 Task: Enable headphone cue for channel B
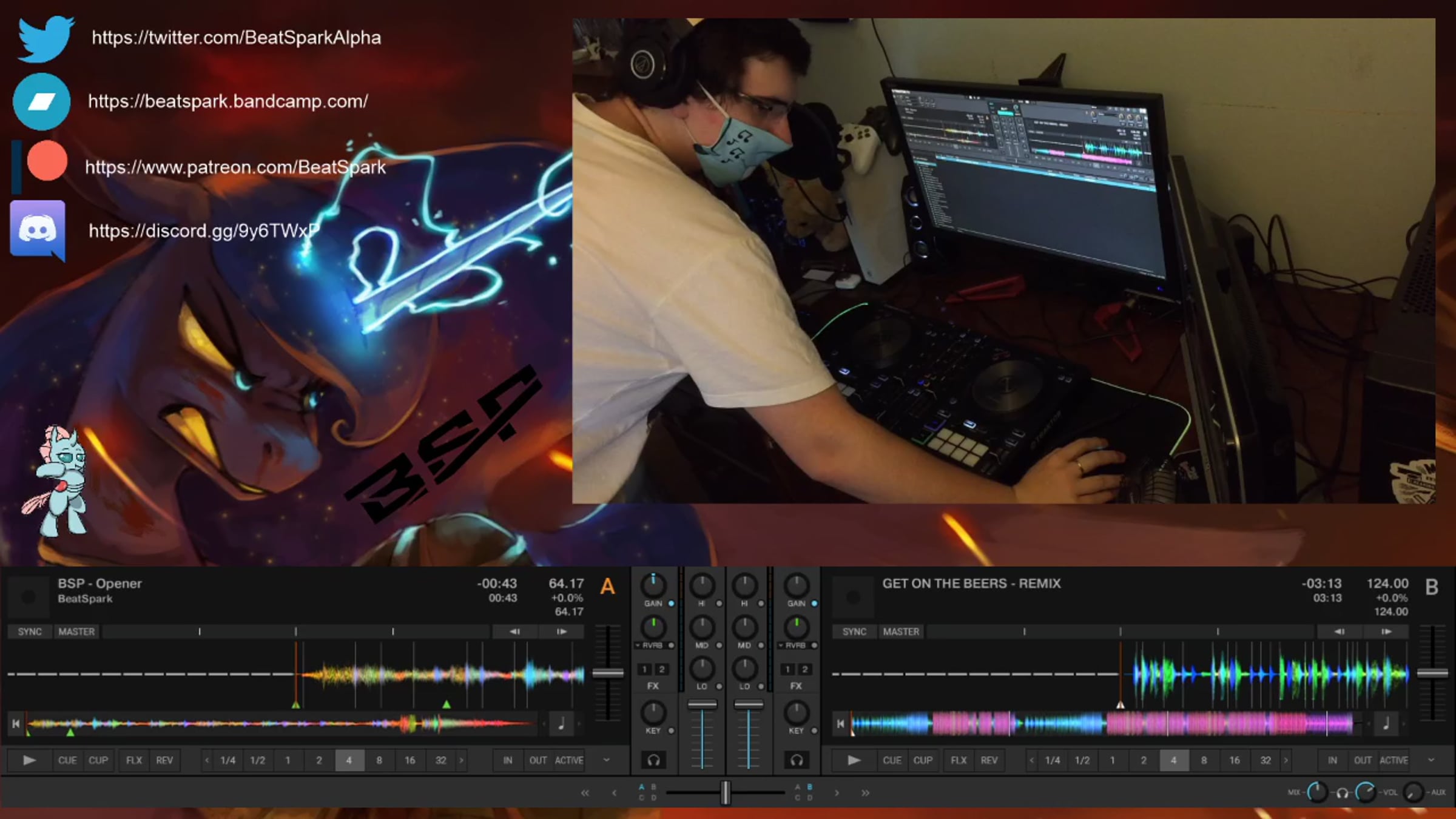[x=797, y=760]
